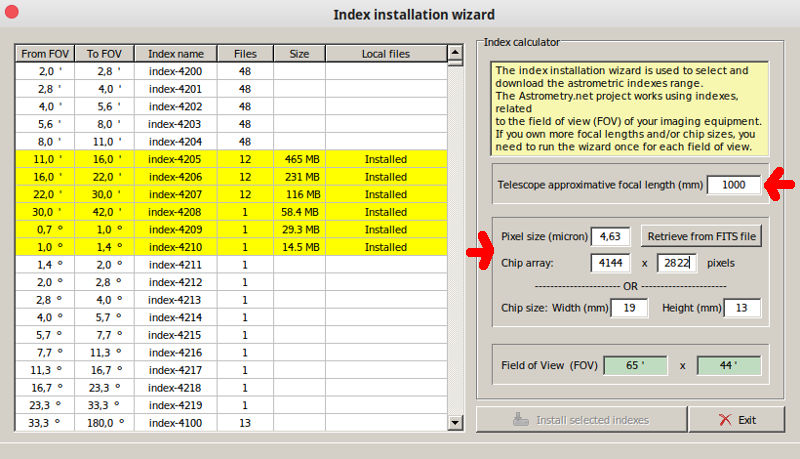800x459 pixels.
Task: Select the index-4205 row
Action: (176, 159)
